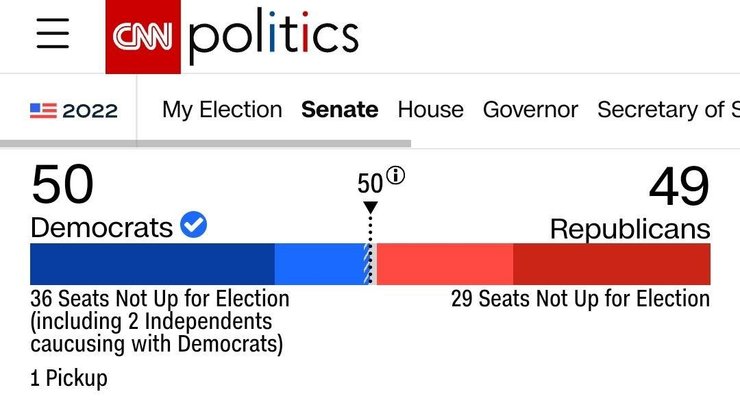This screenshot has height=416, width=740.
Task: Click the politics section heading link
Action: coord(272,37)
